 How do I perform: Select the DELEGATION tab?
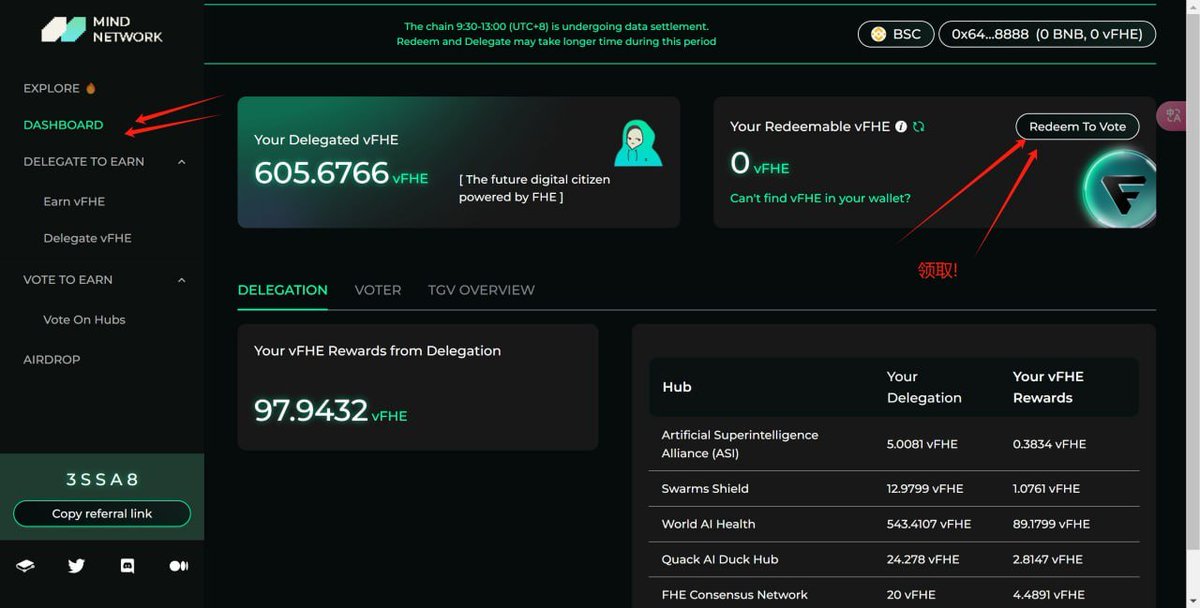pyautogui.click(x=282, y=290)
